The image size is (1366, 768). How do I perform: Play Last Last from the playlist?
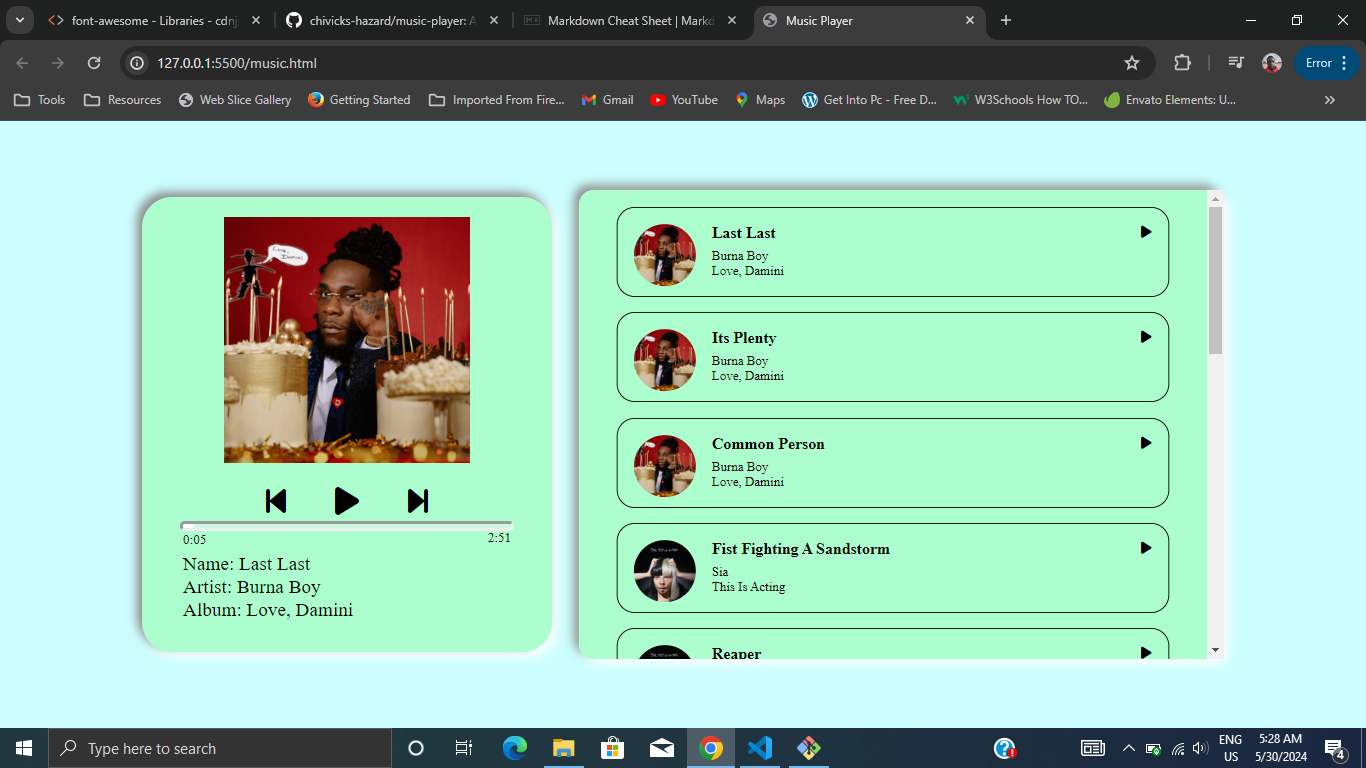click(1146, 232)
